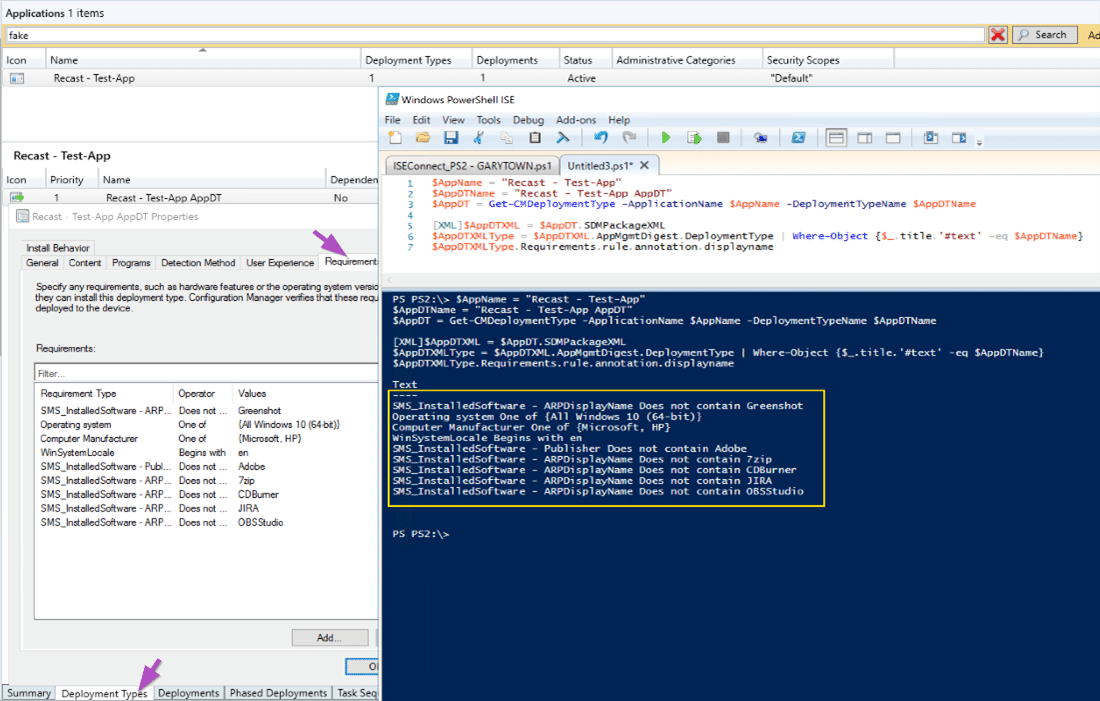
Task: Select the Deployments tab at the bottom
Action: pos(188,692)
